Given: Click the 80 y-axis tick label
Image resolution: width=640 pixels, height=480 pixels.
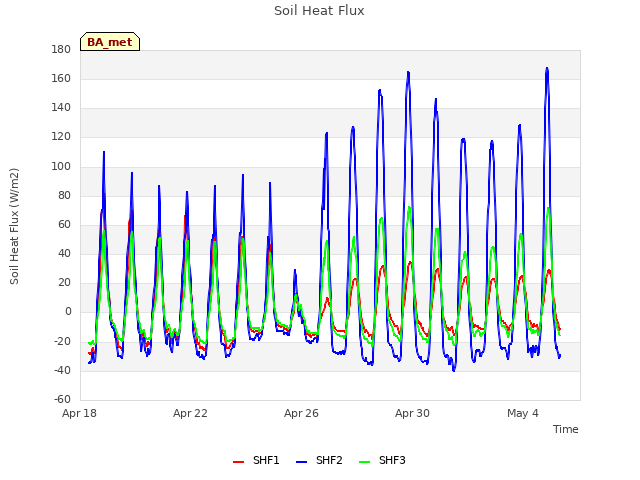Looking at the screenshot, I should [x=64, y=195].
